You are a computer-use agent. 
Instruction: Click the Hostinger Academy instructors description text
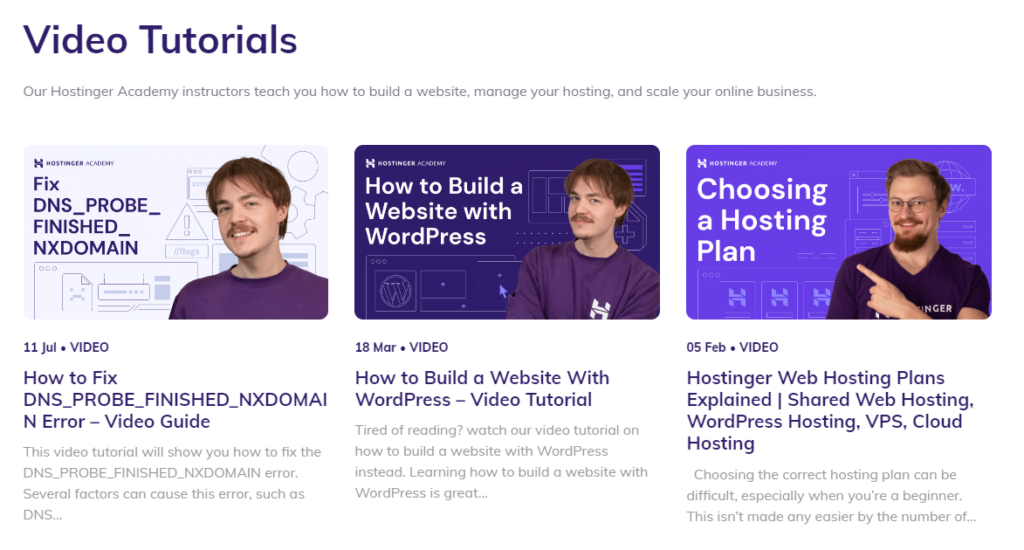(420, 91)
